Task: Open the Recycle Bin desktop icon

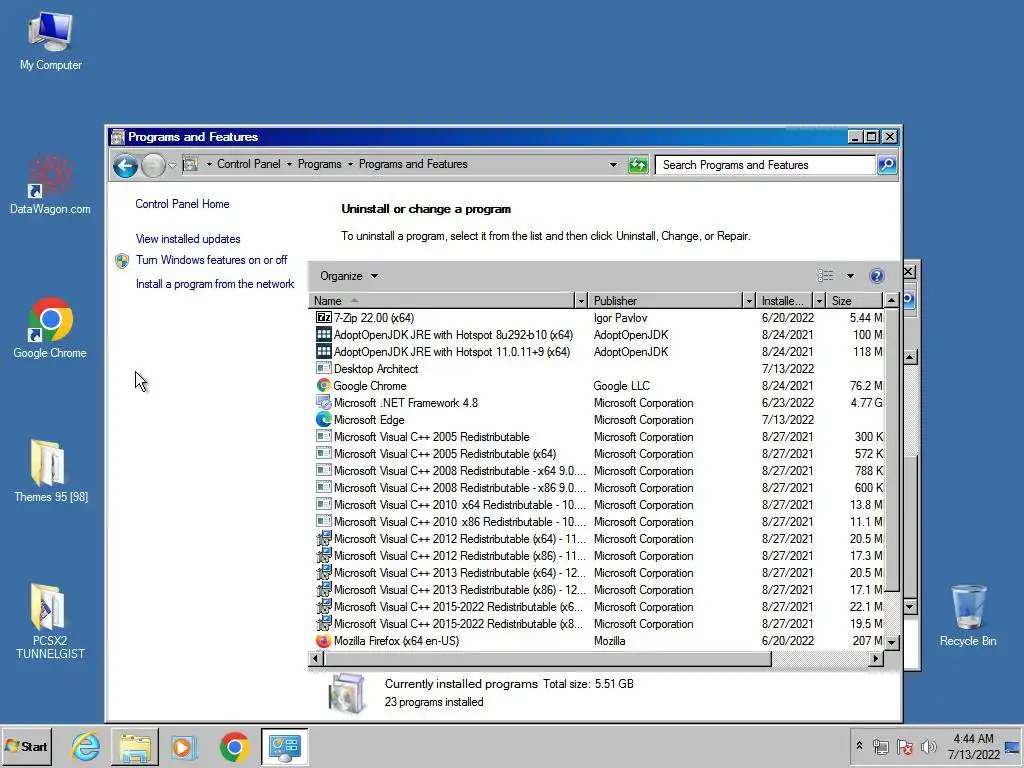Action: [968, 615]
